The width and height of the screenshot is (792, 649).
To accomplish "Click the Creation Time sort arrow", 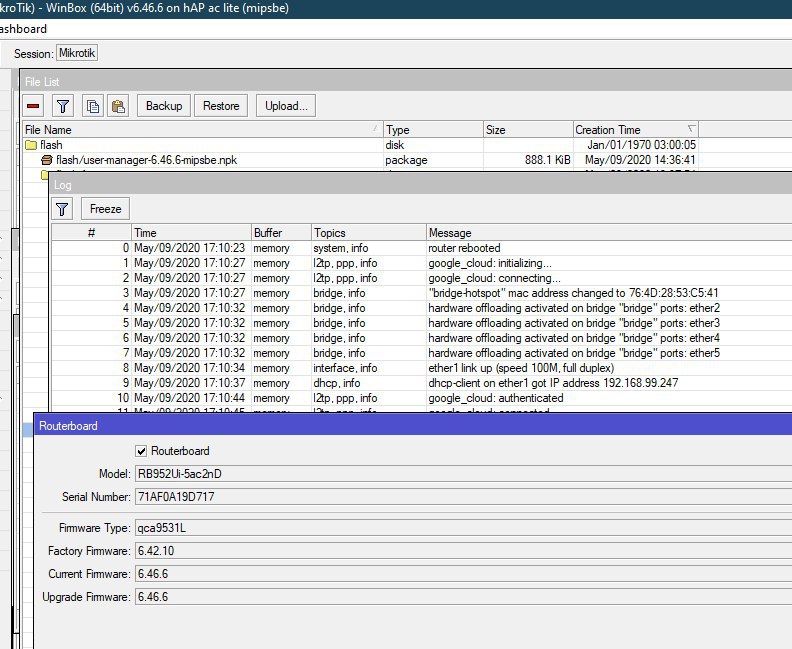I will 691,129.
